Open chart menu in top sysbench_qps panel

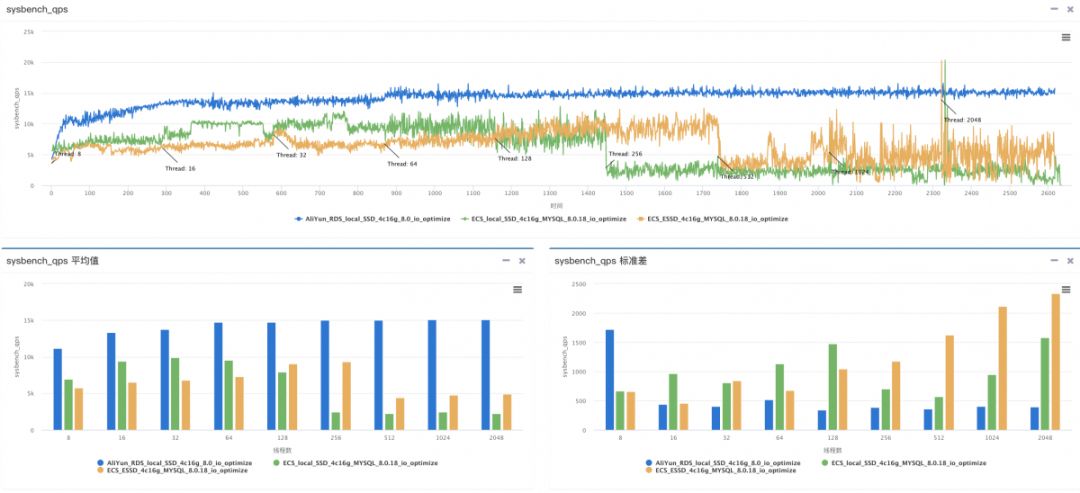[1066, 37]
